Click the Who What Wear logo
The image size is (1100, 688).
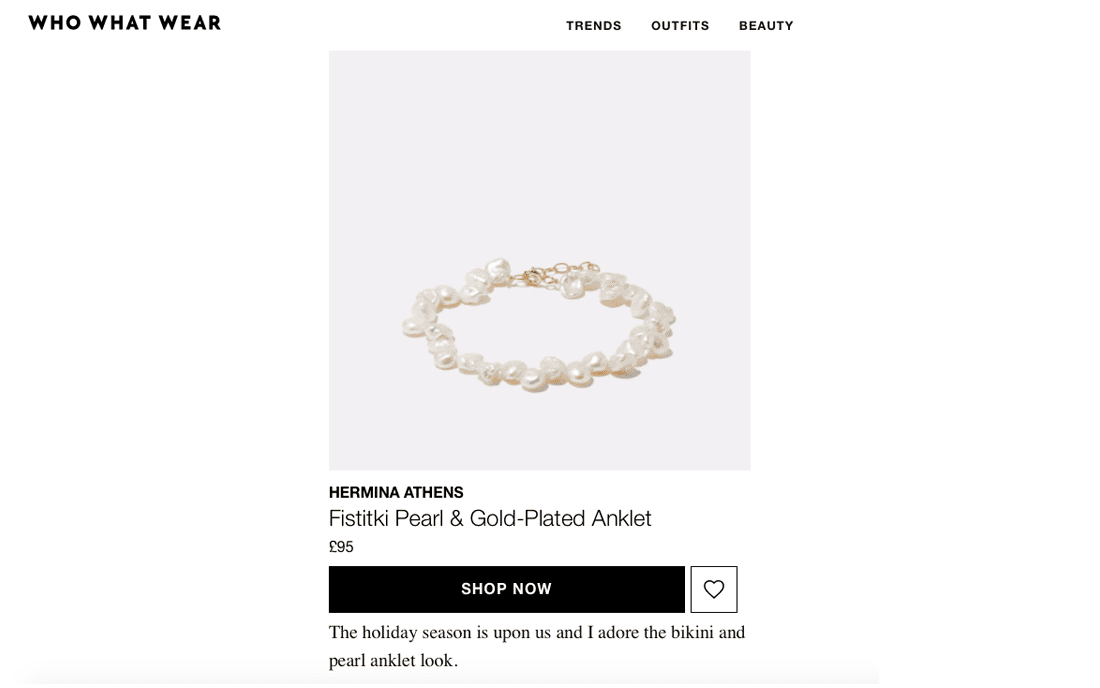tap(125, 23)
